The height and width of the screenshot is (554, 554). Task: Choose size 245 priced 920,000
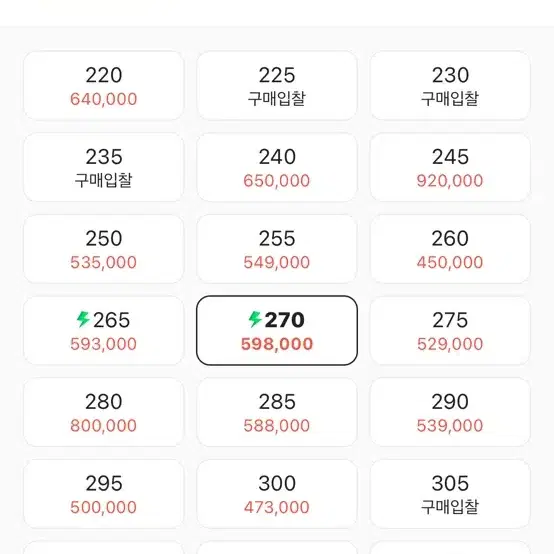point(450,167)
